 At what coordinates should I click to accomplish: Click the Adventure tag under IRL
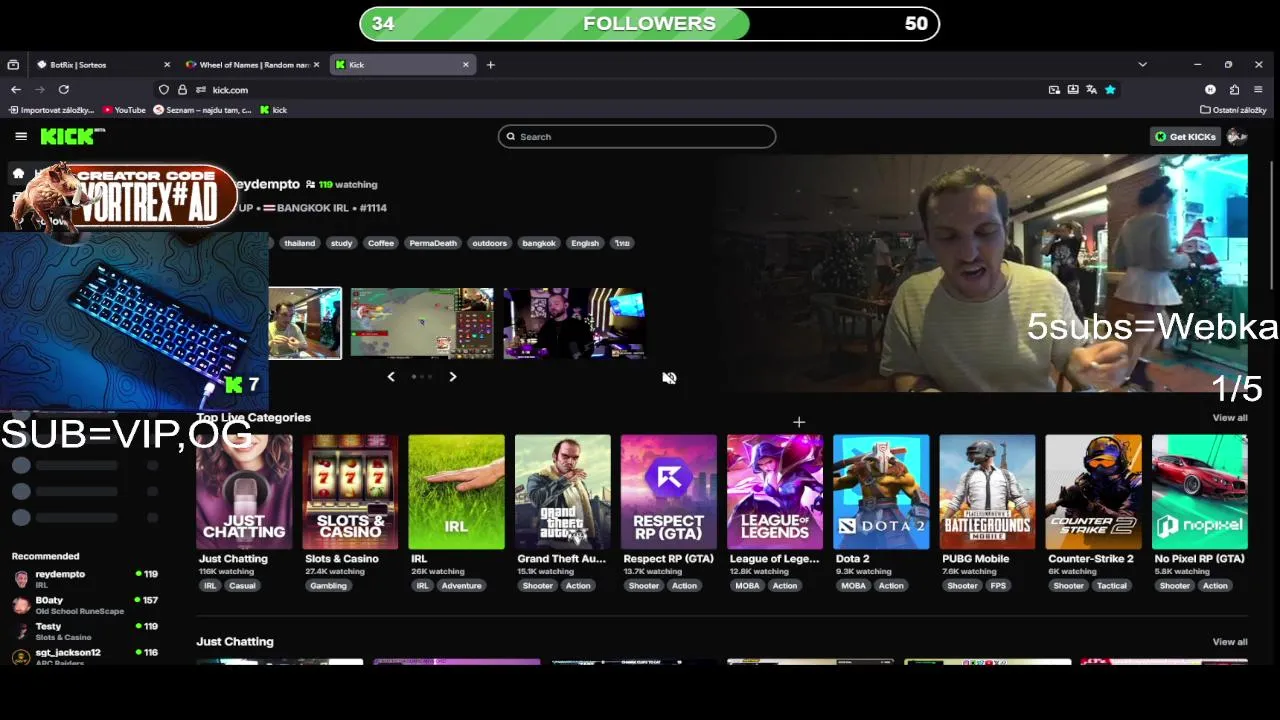click(461, 586)
